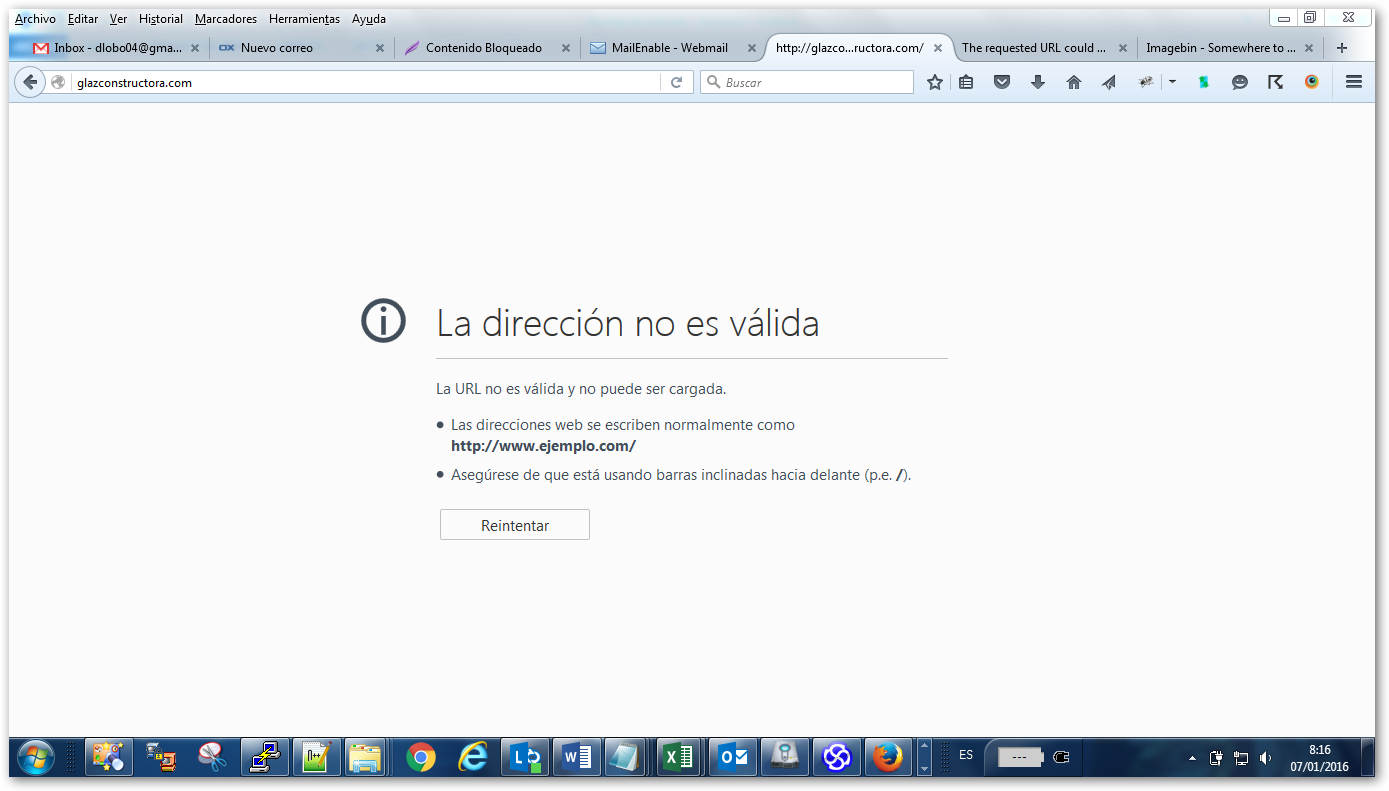Click the paper-plane send icon in toolbar

click(x=1109, y=83)
